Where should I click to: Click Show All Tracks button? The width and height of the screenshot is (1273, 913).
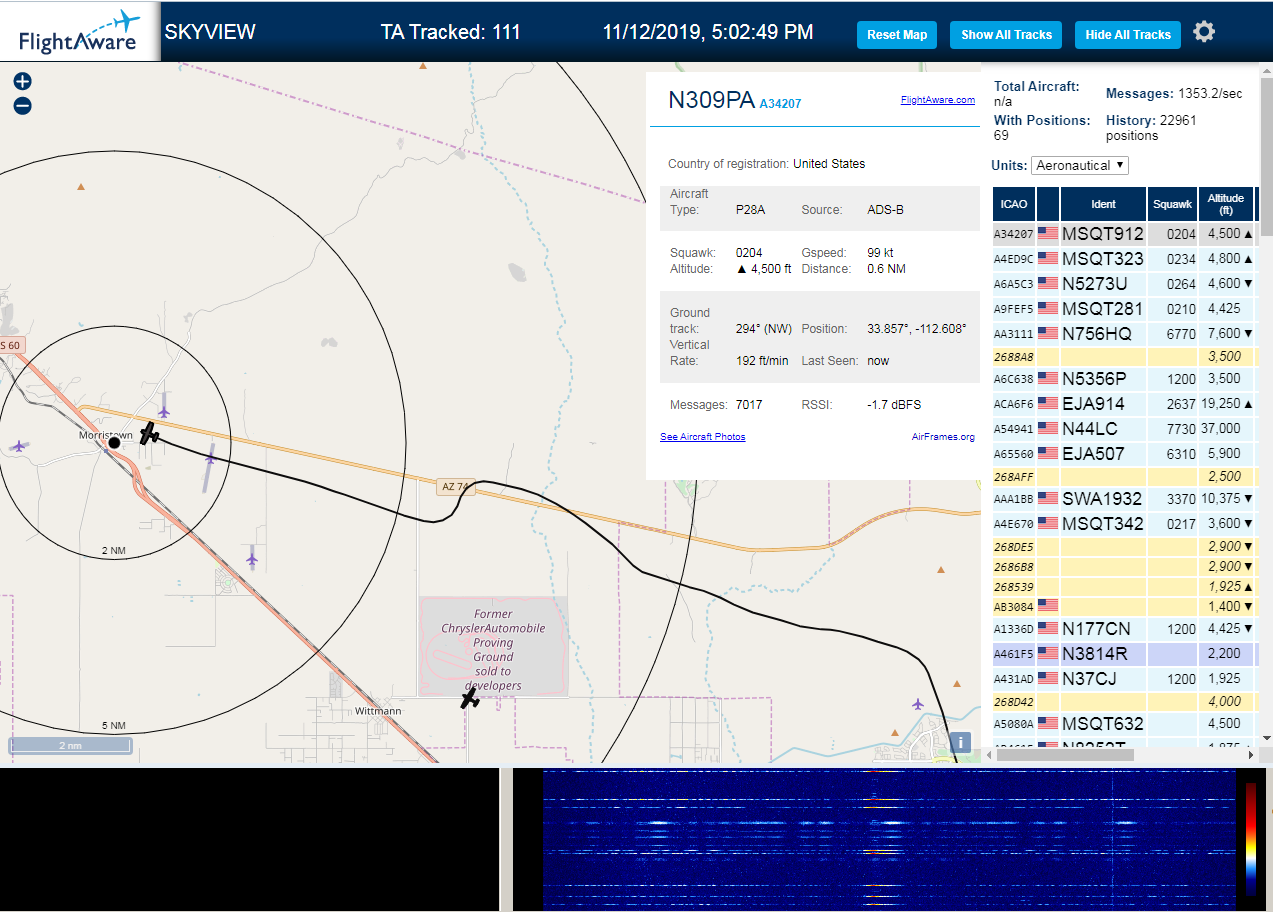click(x=1007, y=34)
